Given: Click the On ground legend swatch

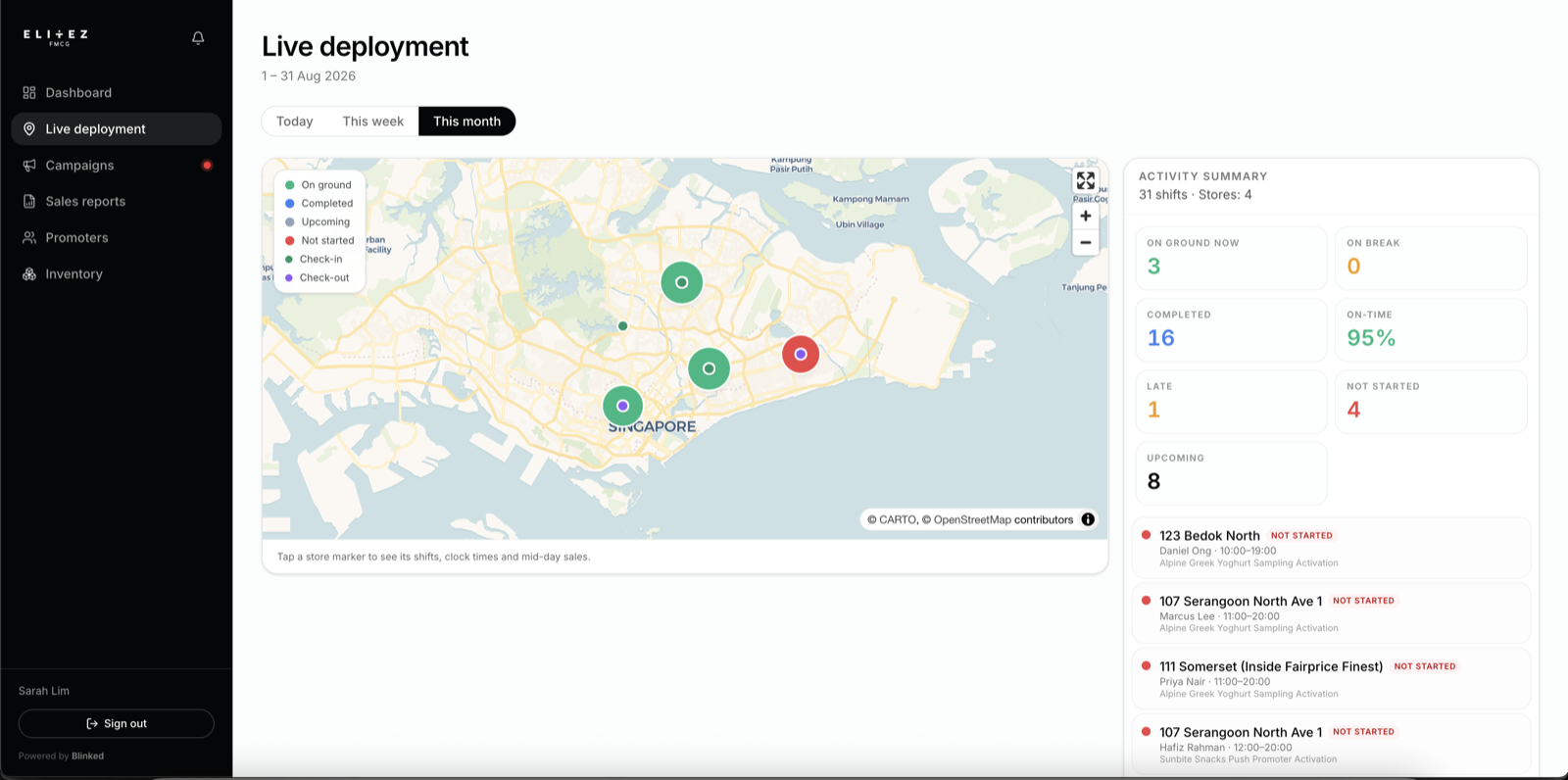Looking at the screenshot, I should [290, 184].
